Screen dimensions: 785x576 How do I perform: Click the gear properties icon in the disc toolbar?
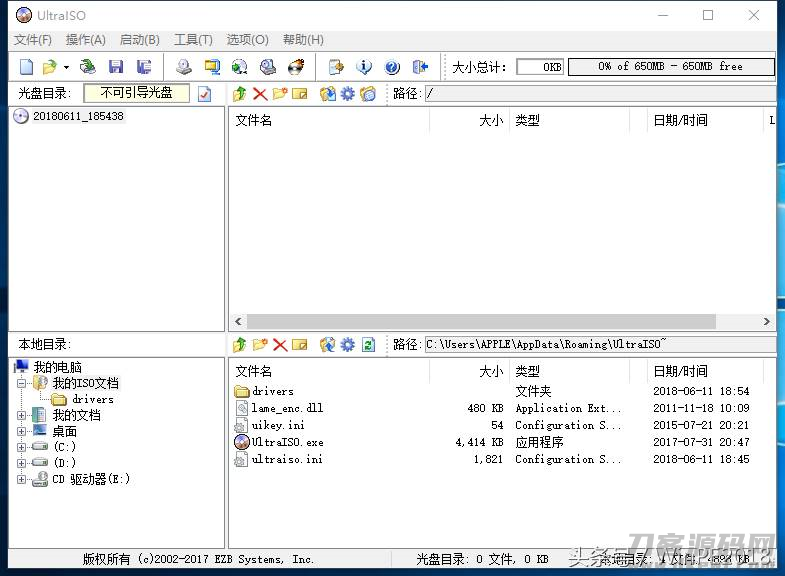(347, 94)
